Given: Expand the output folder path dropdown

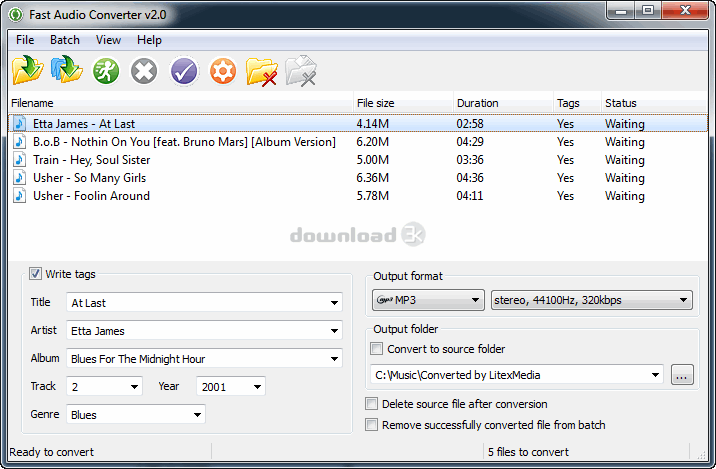Looking at the screenshot, I should (x=655, y=375).
